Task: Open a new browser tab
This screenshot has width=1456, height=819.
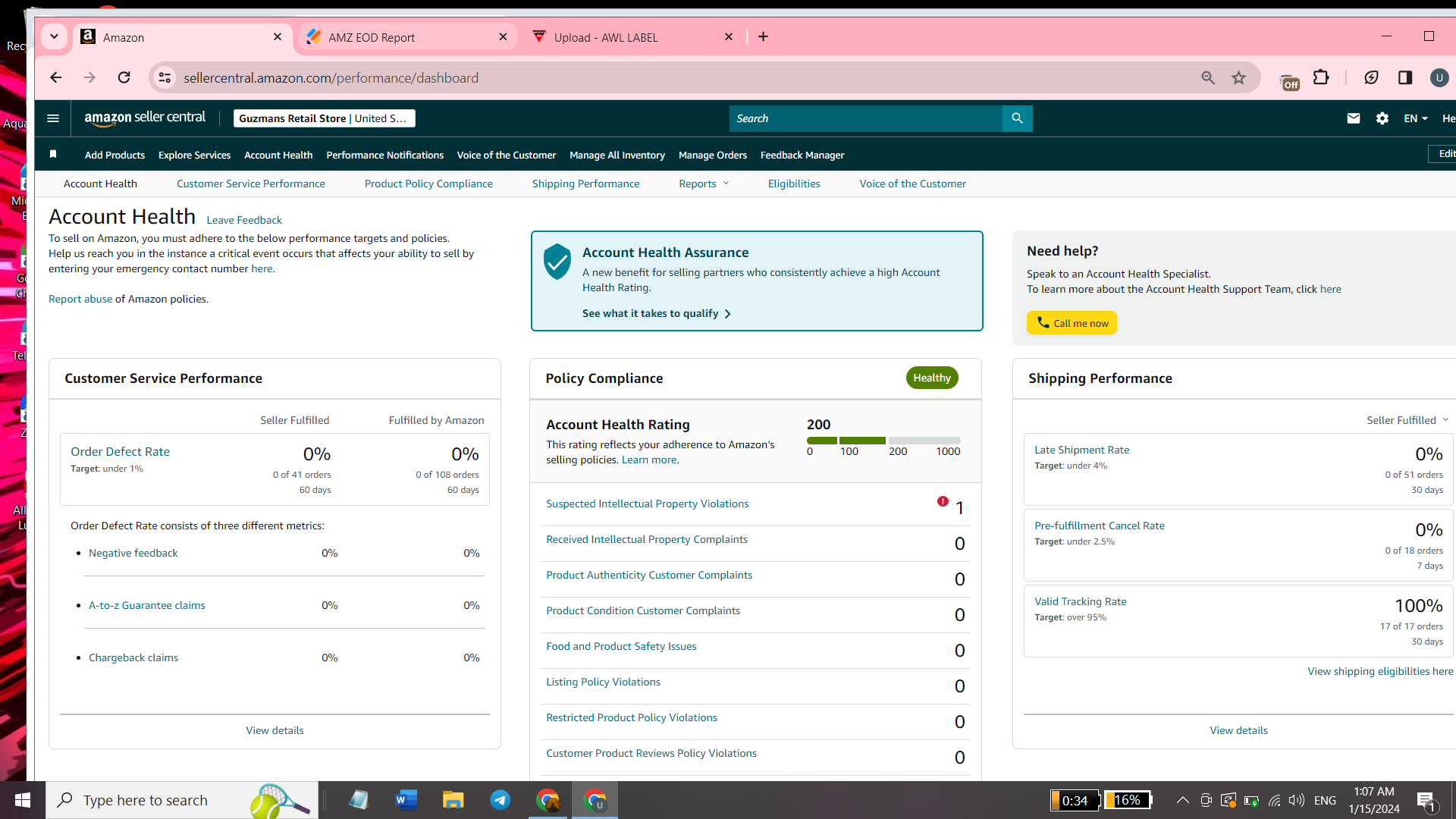Action: tap(763, 37)
